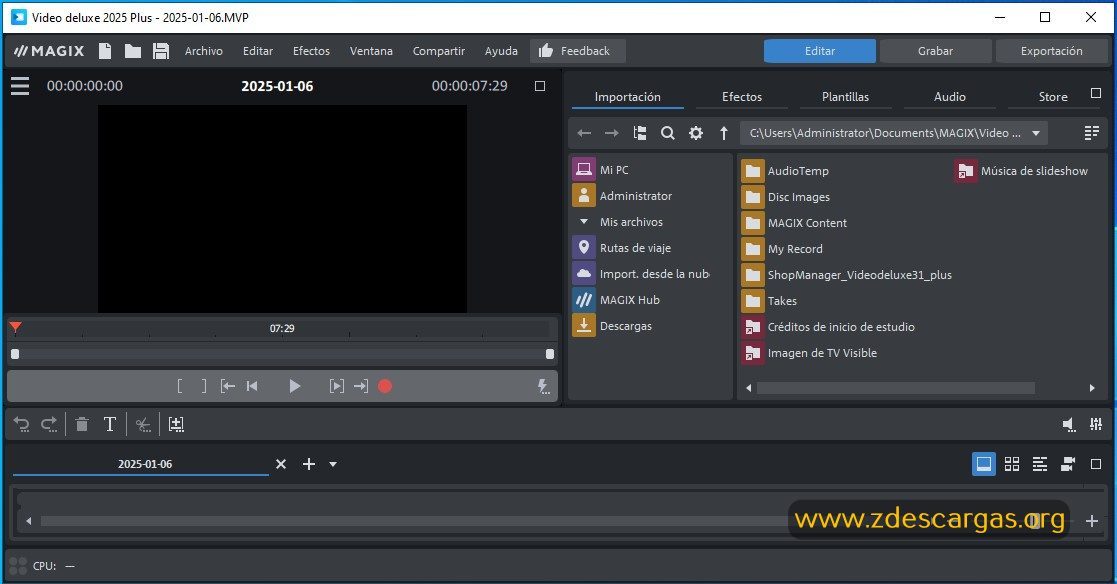Click the Feedback button
The height and width of the screenshot is (584, 1117).
[x=578, y=51]
